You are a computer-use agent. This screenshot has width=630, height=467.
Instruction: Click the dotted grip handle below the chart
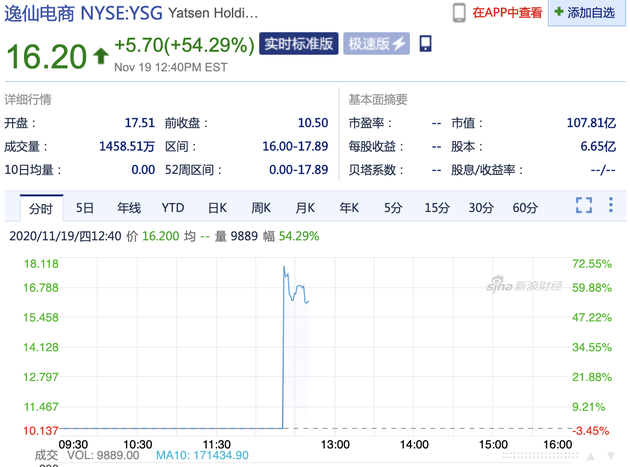pos(540,456)
